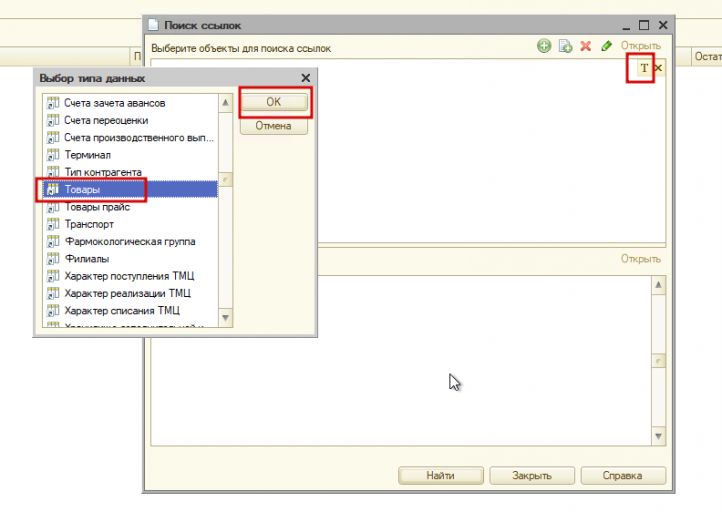This screenshot has height=512, width=722.
Task: Select Характер поступления ТМЦ item
Action: (x=130, y=276)
